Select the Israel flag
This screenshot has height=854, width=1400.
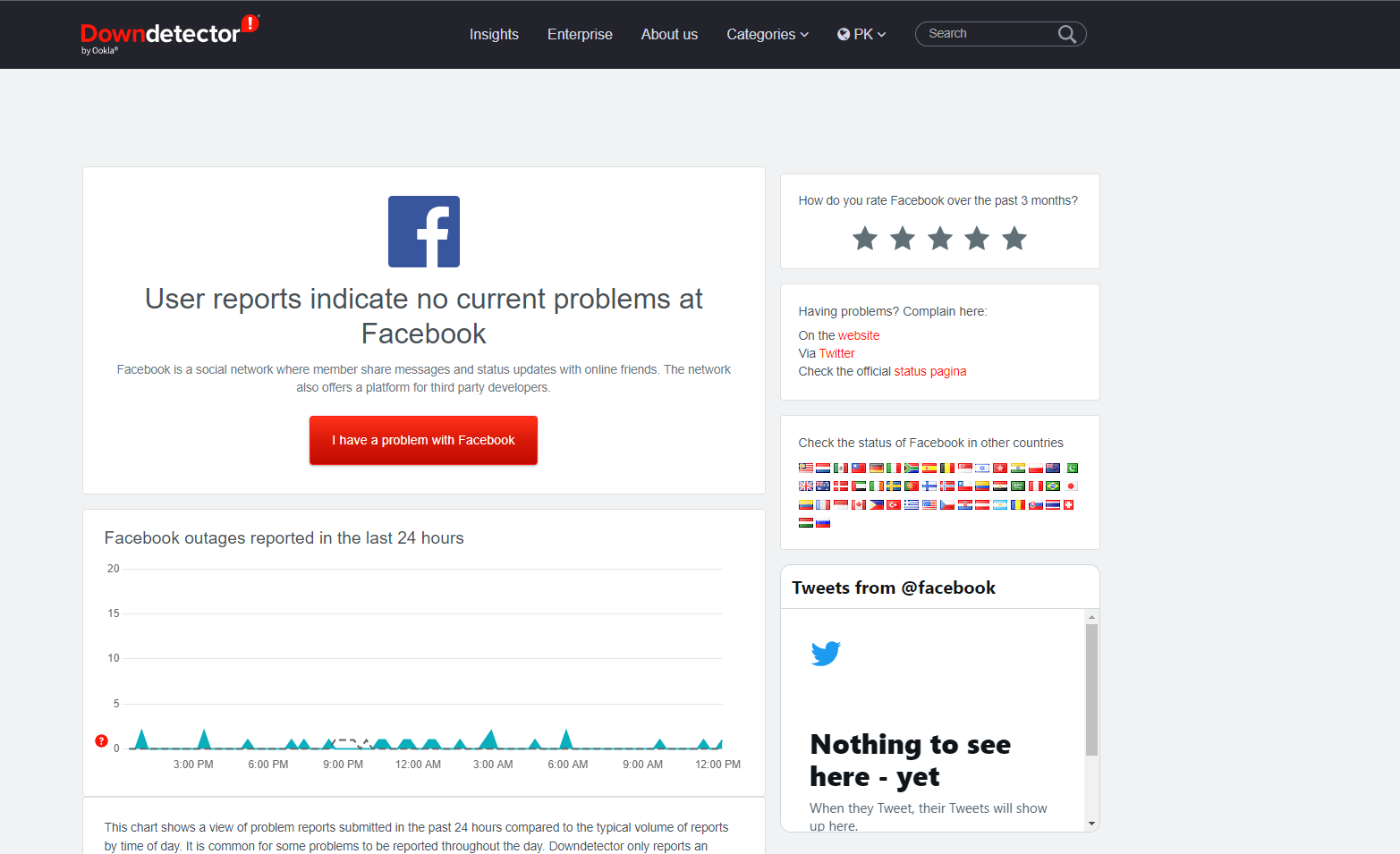[982, 469]
